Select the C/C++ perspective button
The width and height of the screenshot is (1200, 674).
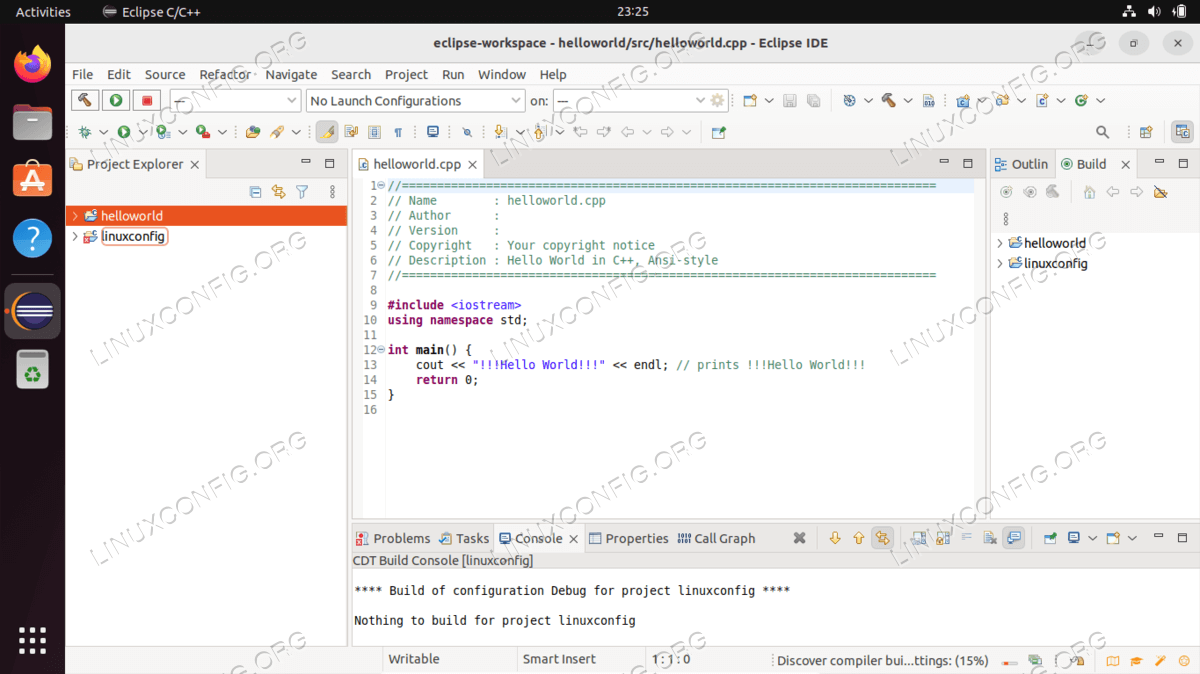click(x=1182, y=132)
